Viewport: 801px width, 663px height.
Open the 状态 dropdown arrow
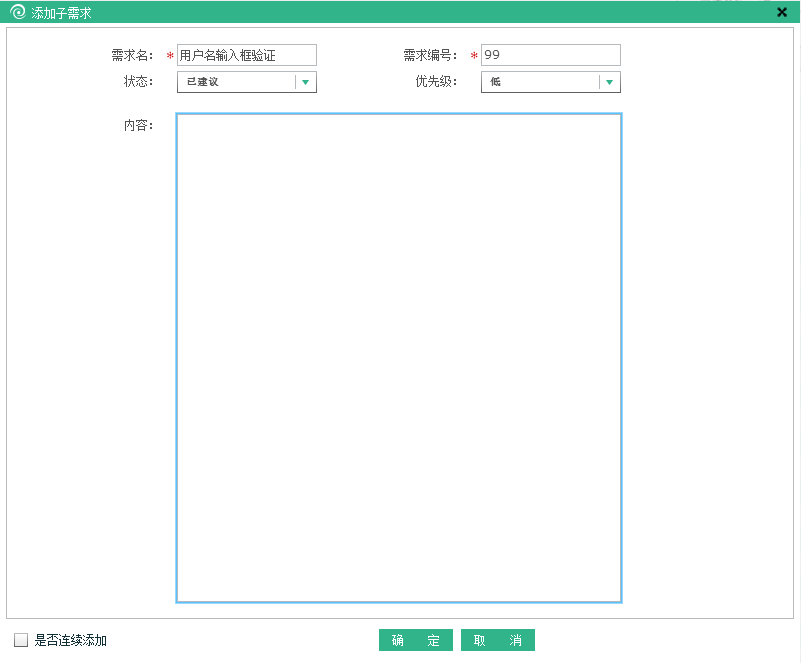pos(305,82)
